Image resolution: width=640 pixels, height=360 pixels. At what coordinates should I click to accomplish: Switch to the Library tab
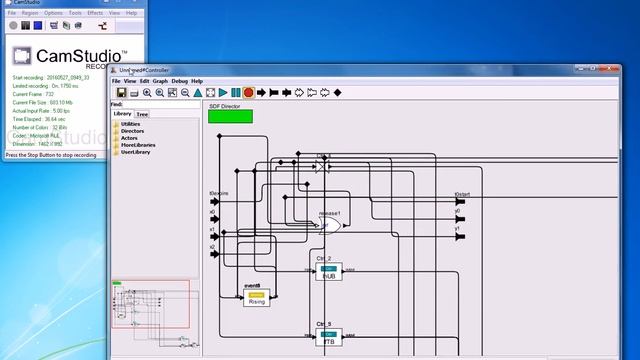coord(122,114)
